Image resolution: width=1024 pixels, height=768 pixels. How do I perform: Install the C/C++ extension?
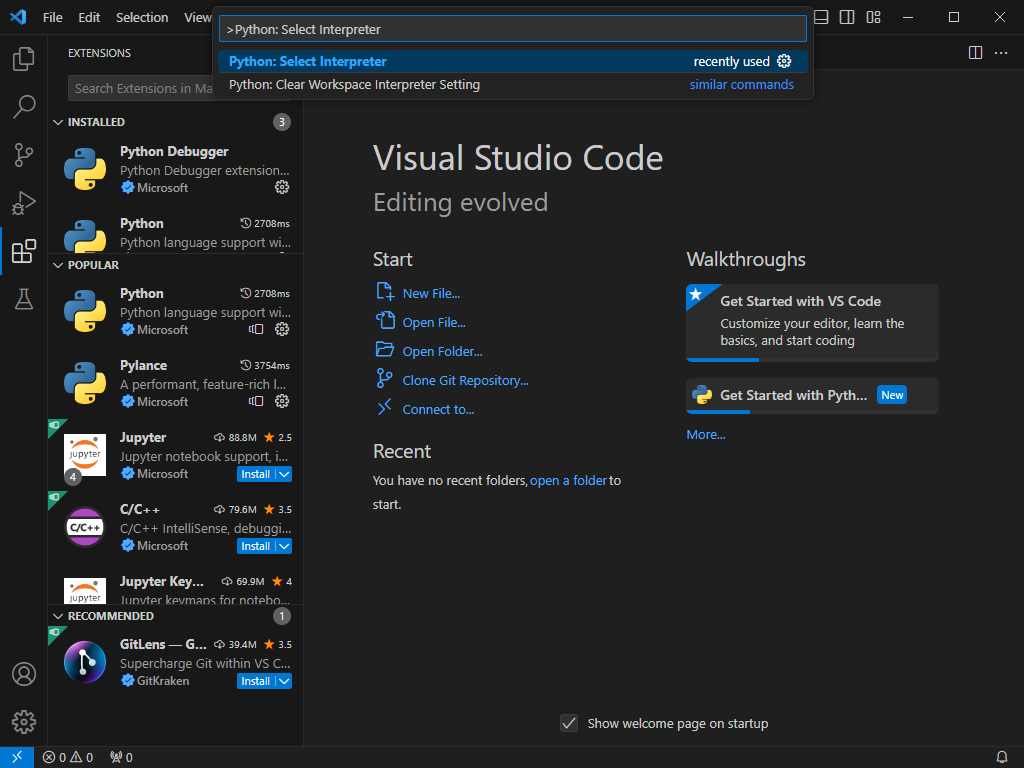pos(256,546)
